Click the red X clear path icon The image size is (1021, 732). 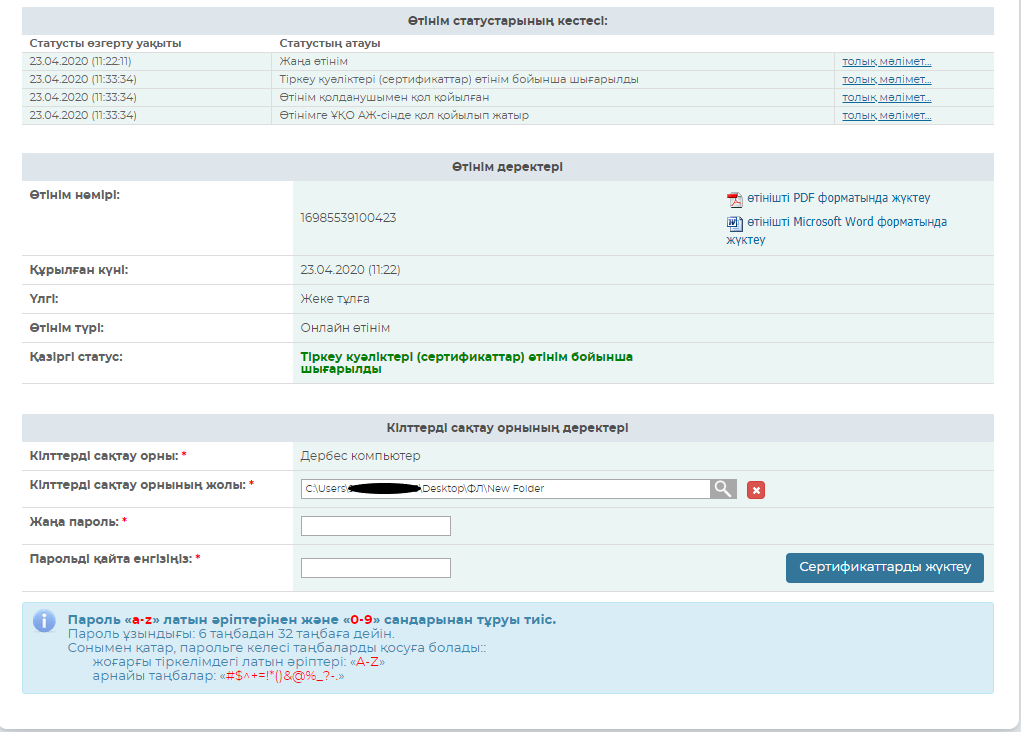[x=755, y=490]
